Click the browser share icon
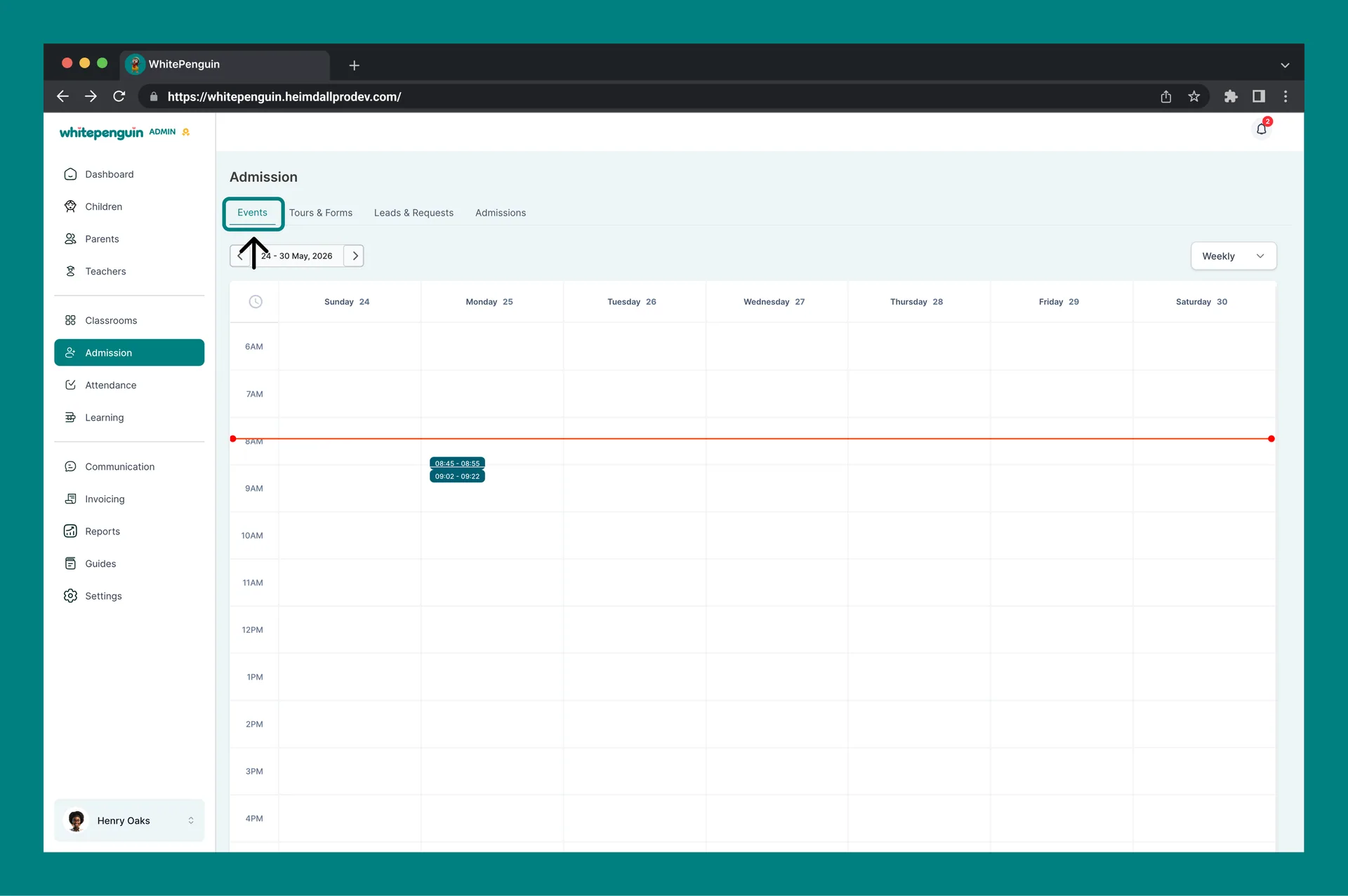Image resolution: width=1348 pixels, height=896 pixels. [1165, 96]
